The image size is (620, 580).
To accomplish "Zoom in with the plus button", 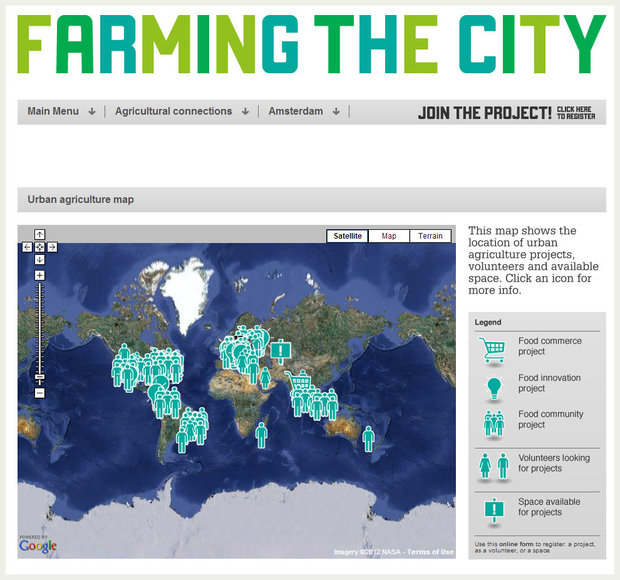I will 40,275.
